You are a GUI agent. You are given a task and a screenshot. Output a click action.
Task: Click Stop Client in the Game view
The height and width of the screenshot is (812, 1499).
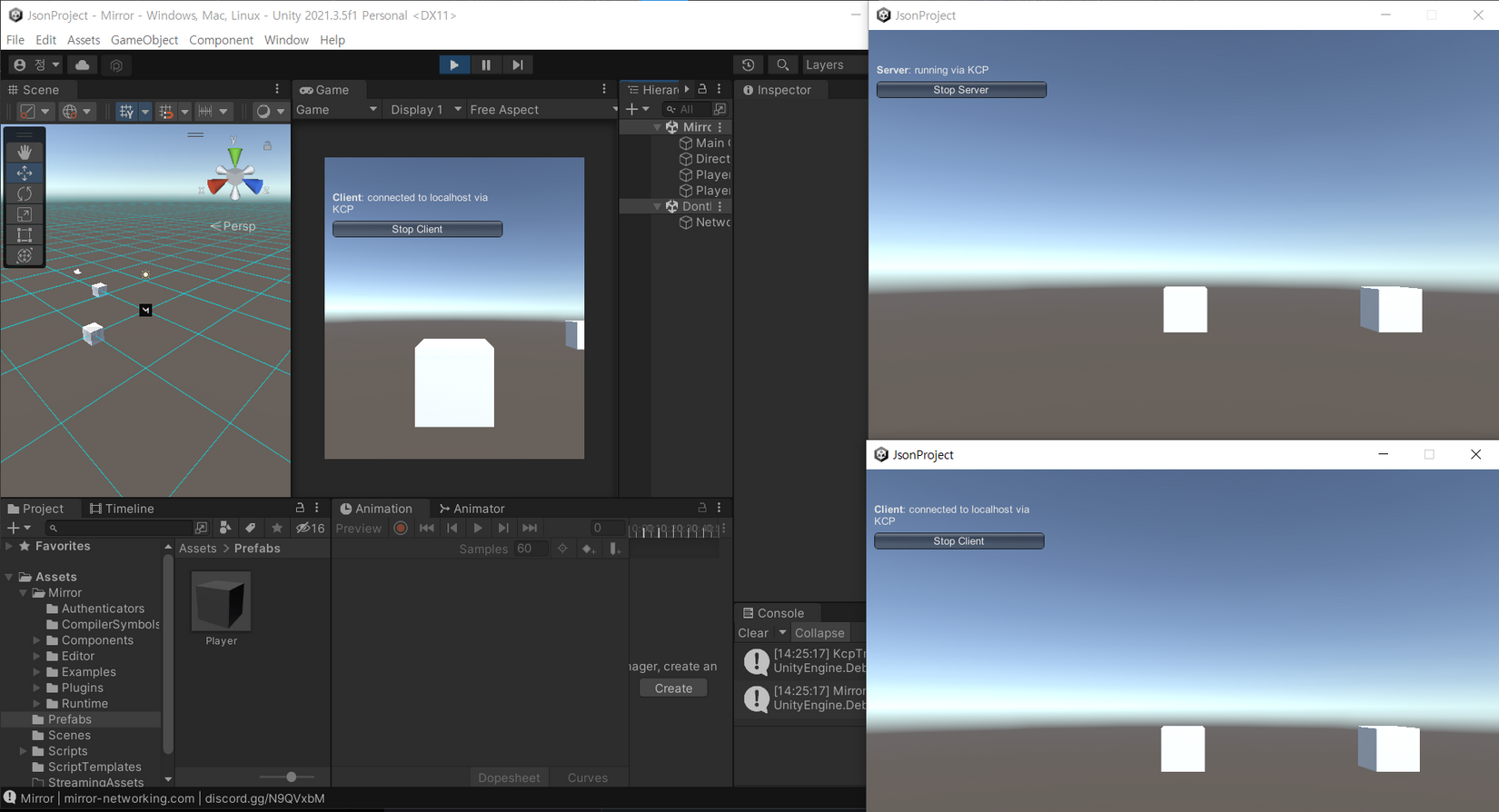tap(417, 229)
